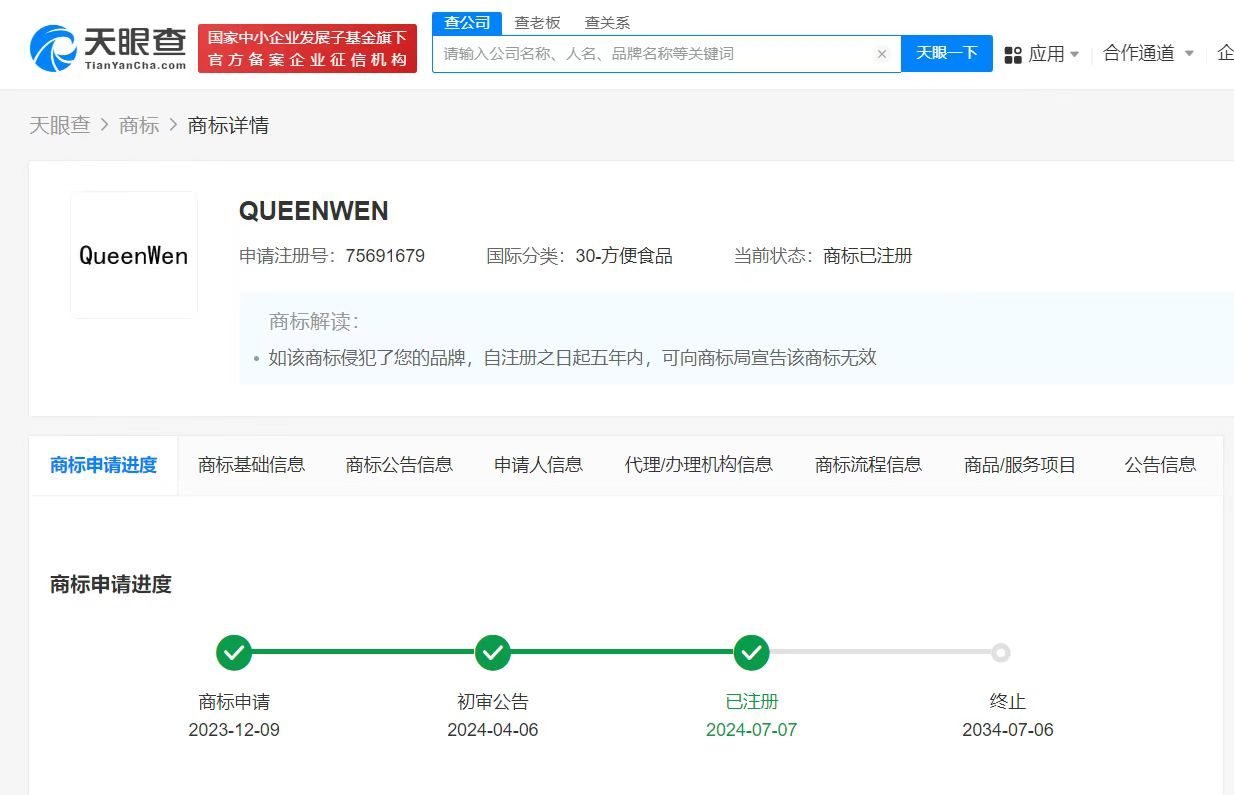
Task: Click the green check at 商标申请 step
Action: point(234,653)
